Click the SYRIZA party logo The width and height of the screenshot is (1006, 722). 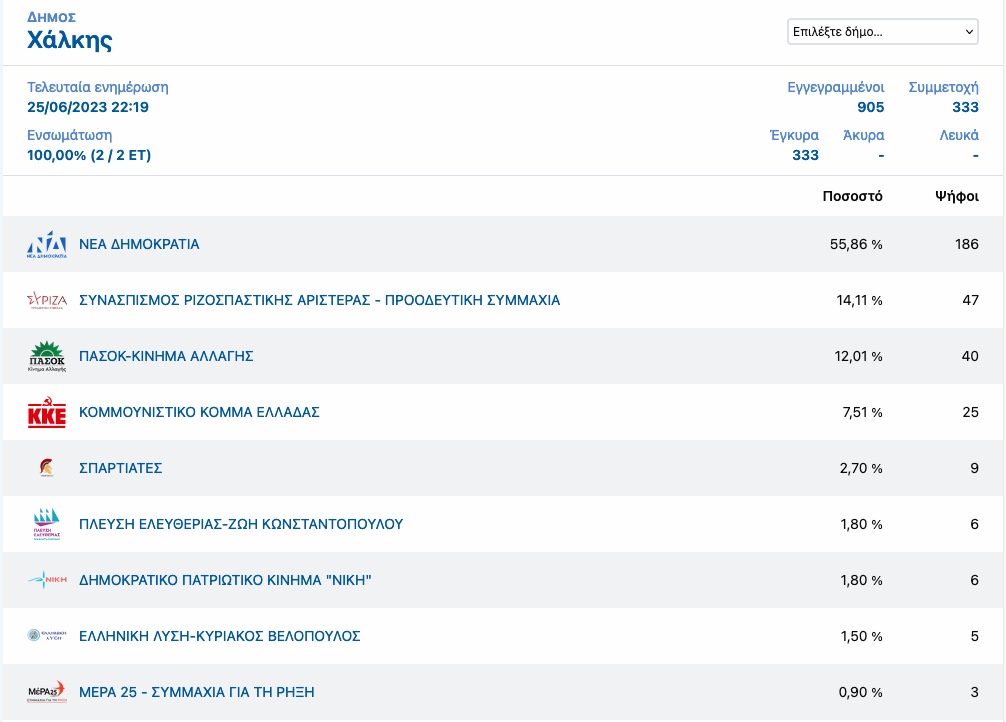[47, 300]
